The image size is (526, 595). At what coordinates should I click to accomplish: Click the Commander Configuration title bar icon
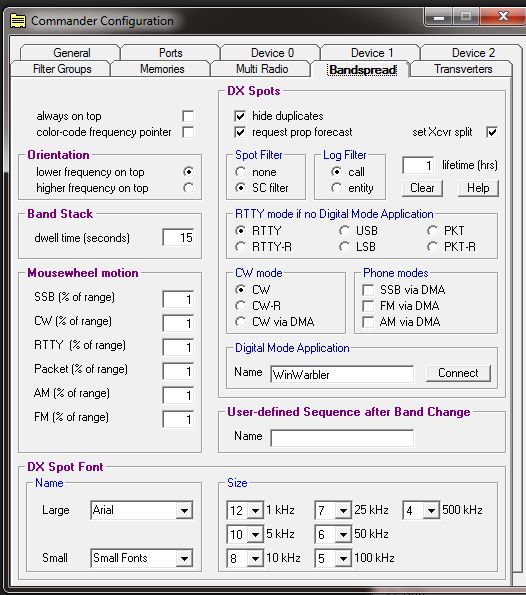(x=17, y=21)
